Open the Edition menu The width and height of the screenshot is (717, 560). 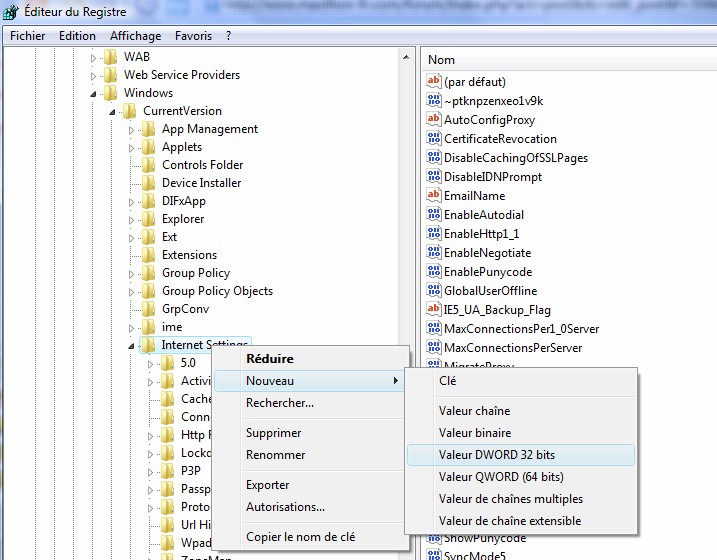coord(77,36)
